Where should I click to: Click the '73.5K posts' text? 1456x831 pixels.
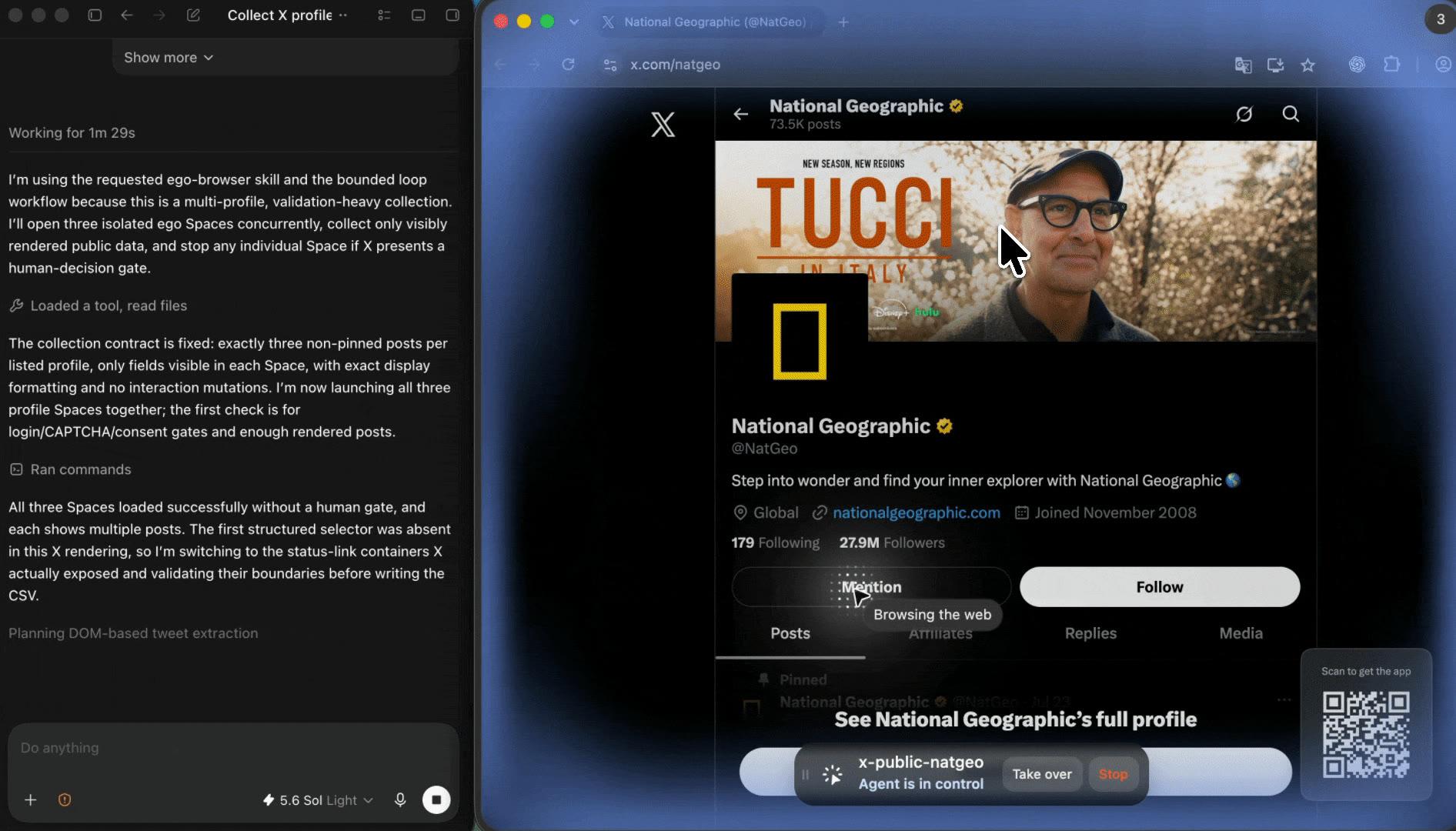click(805, 125)
